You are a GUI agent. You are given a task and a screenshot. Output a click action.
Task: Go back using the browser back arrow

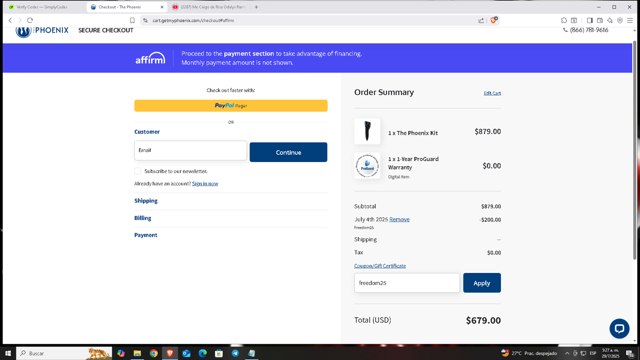coord(10,20)
